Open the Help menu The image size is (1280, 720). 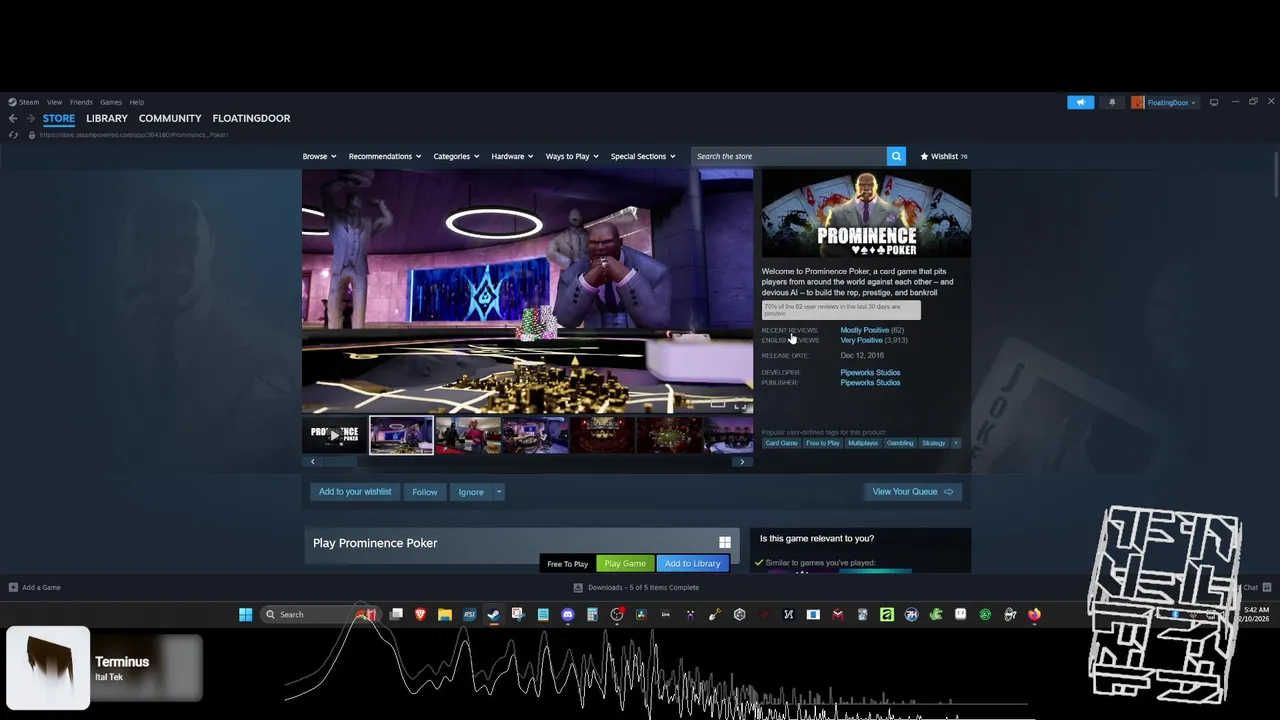(137, 102)
